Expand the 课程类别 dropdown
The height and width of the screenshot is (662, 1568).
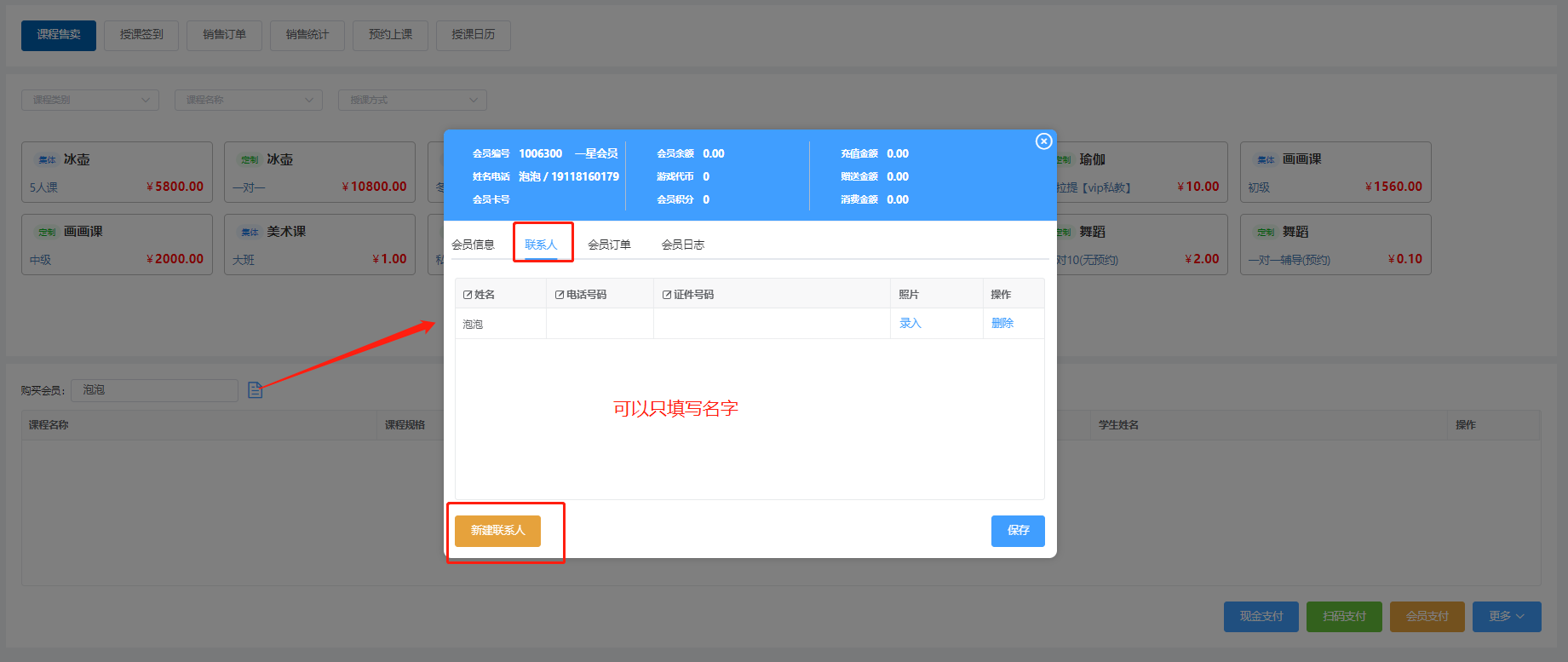click(x=90, y=101)
